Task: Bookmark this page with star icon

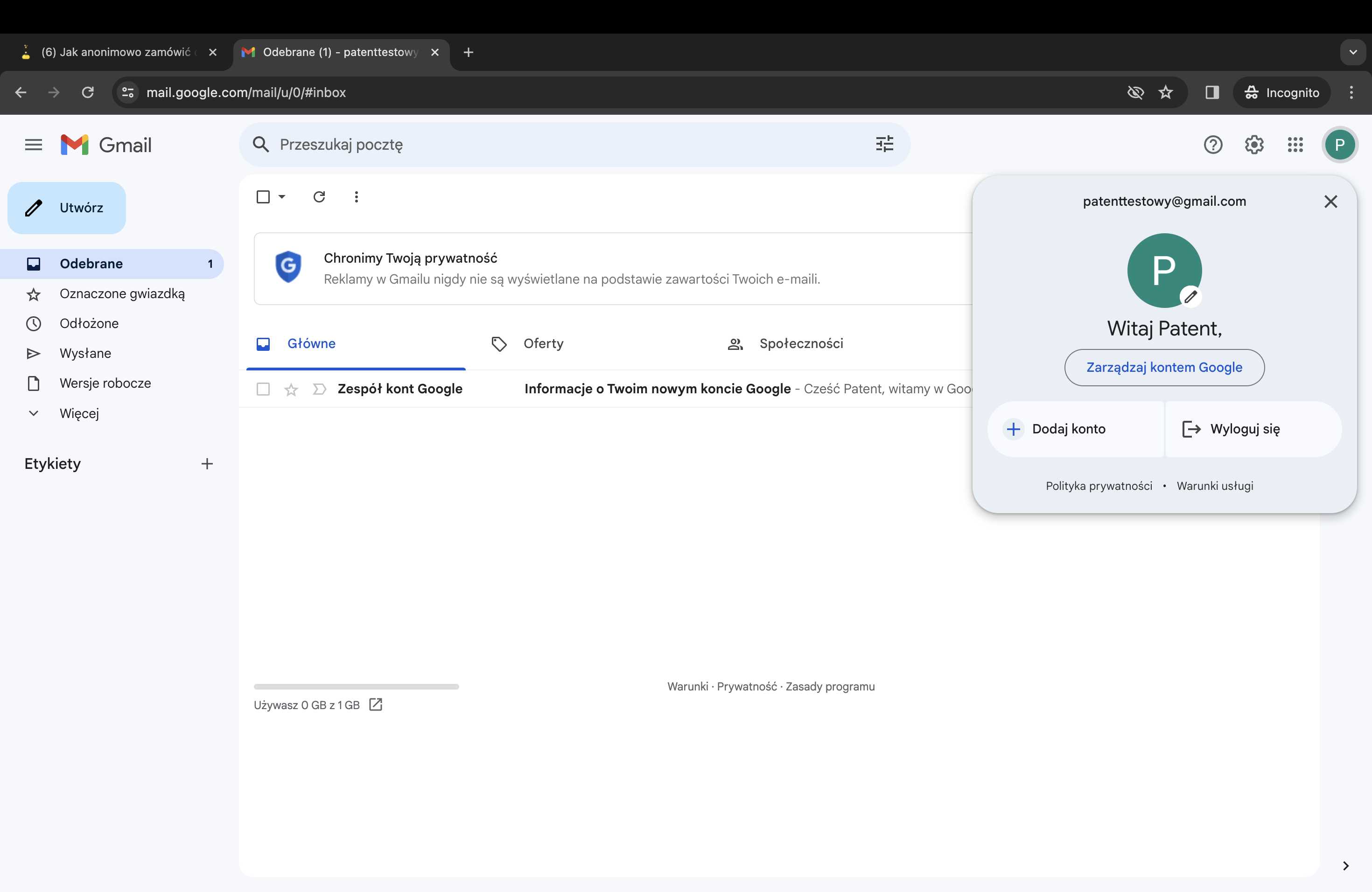Action: pyautogui.click(x=1166, y=92)
